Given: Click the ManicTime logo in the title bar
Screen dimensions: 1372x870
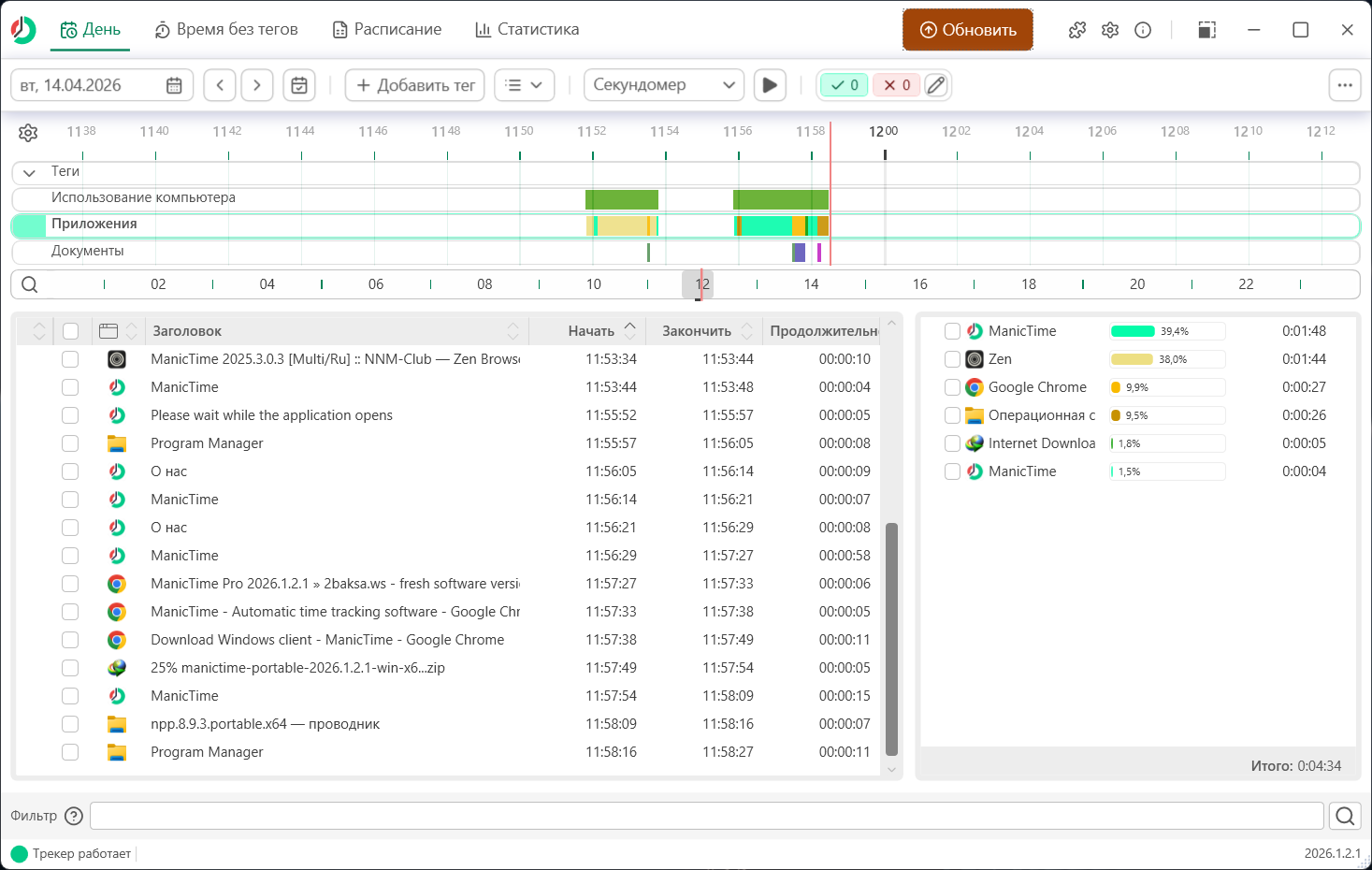Looking at the screenshot, I should click(x=23, y=30).
